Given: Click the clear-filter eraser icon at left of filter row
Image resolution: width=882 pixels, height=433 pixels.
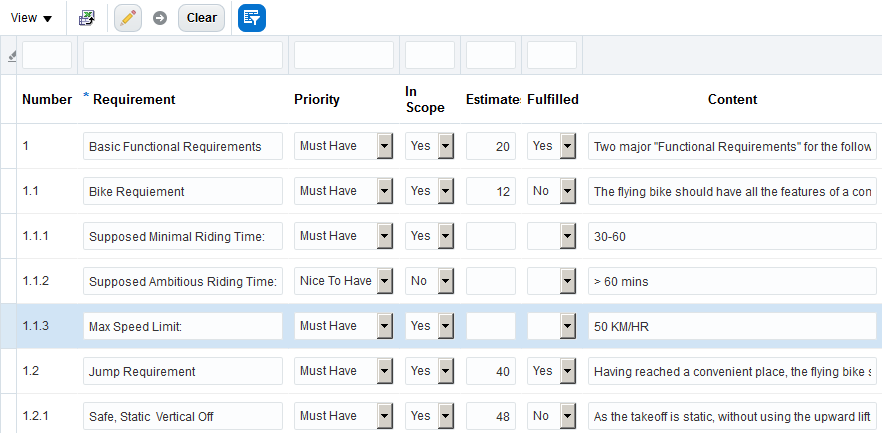Looking at the screenshot, I should 12,57.
